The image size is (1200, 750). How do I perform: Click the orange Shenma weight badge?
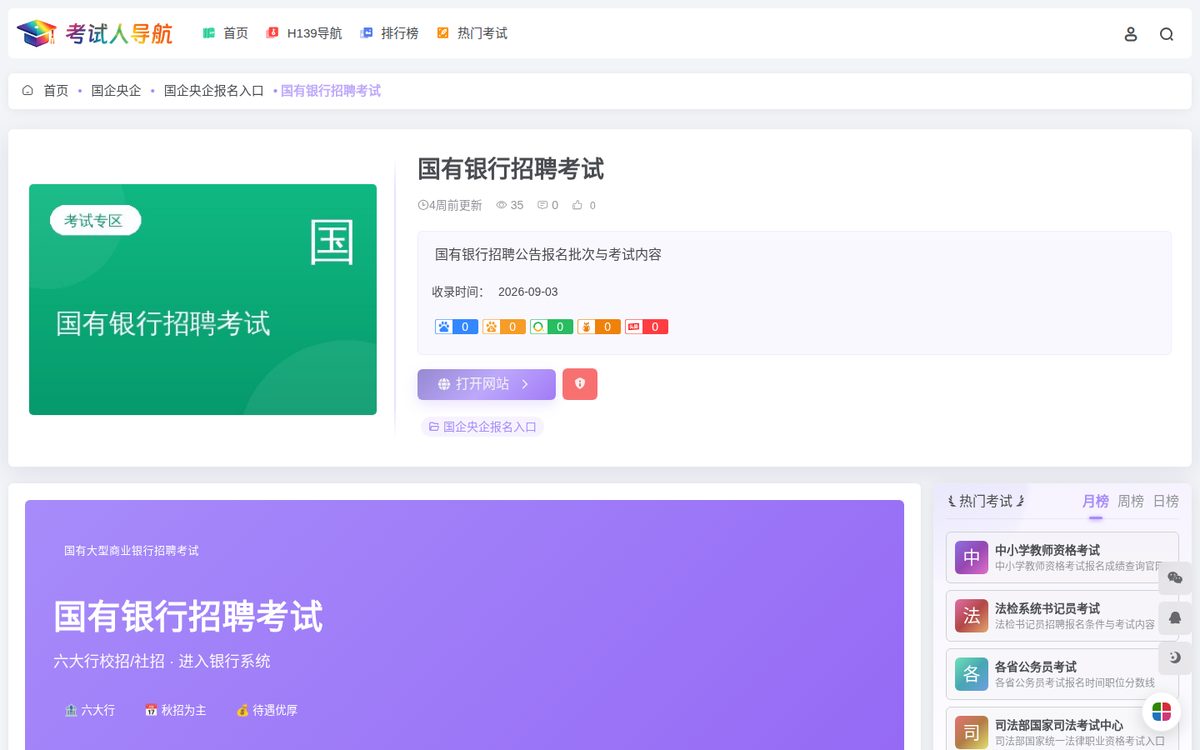(599, 327)
